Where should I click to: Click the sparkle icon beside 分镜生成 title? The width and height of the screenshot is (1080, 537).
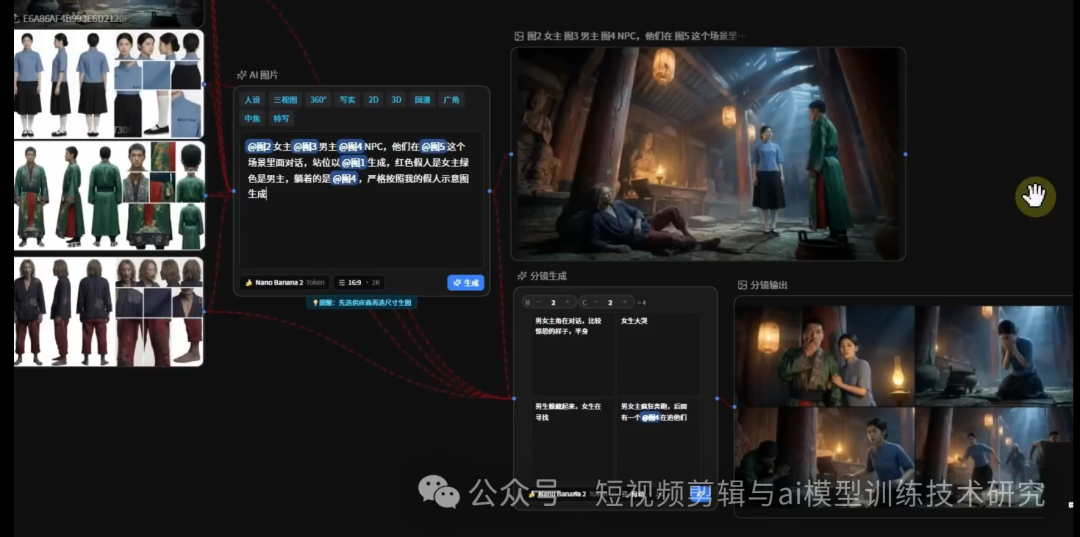pyautogui.click(x=521, y=276)
